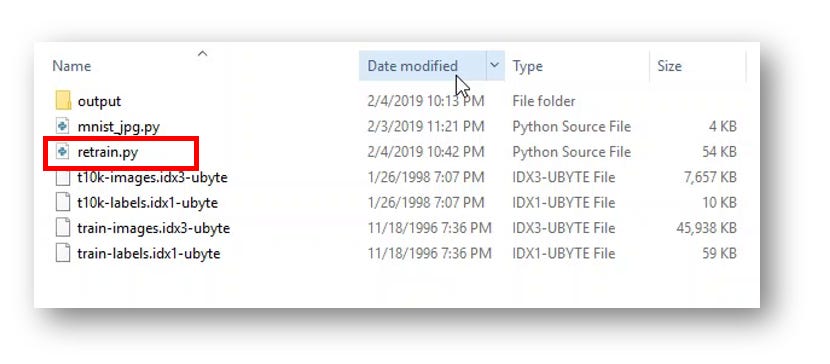Sort files by the Type column
830x364 pixels.
527,66
